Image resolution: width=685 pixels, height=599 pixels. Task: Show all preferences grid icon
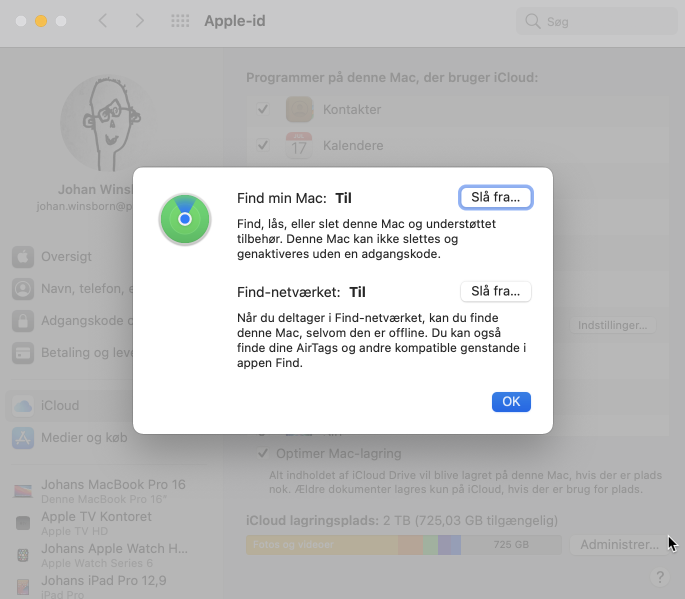pyautogui.click(x=180, y=21)
